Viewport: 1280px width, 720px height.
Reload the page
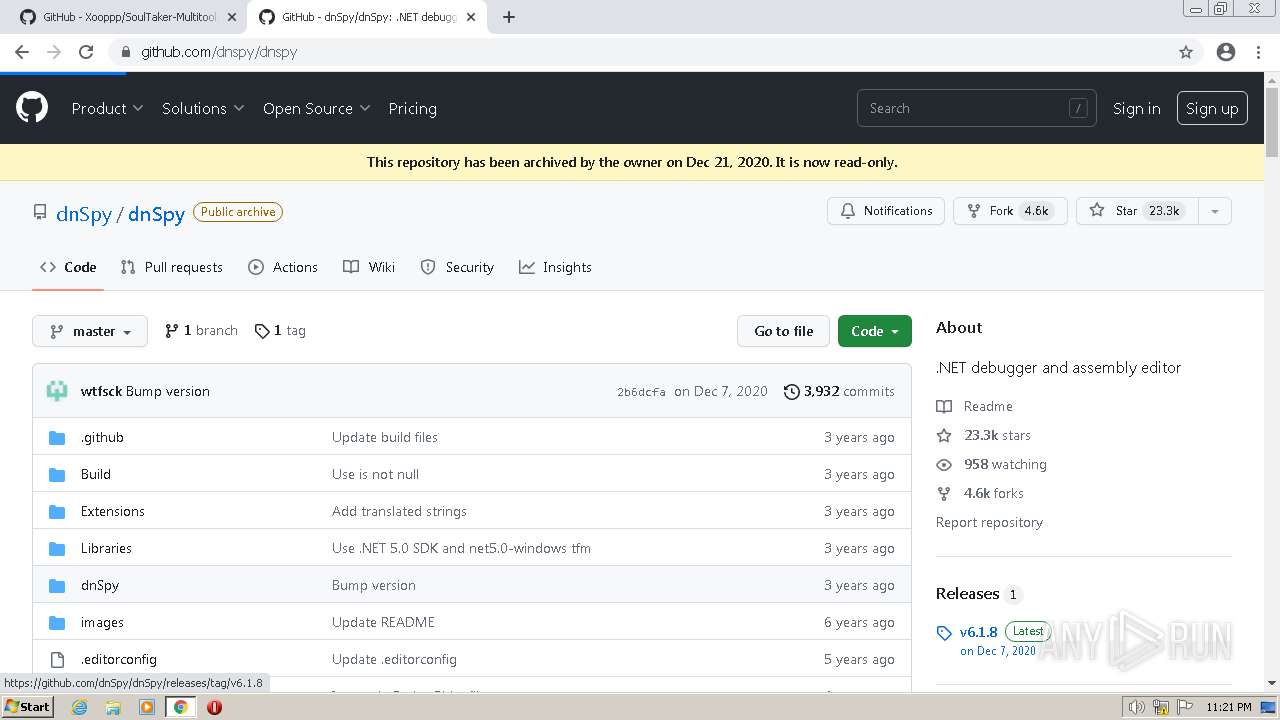point(86,52)
